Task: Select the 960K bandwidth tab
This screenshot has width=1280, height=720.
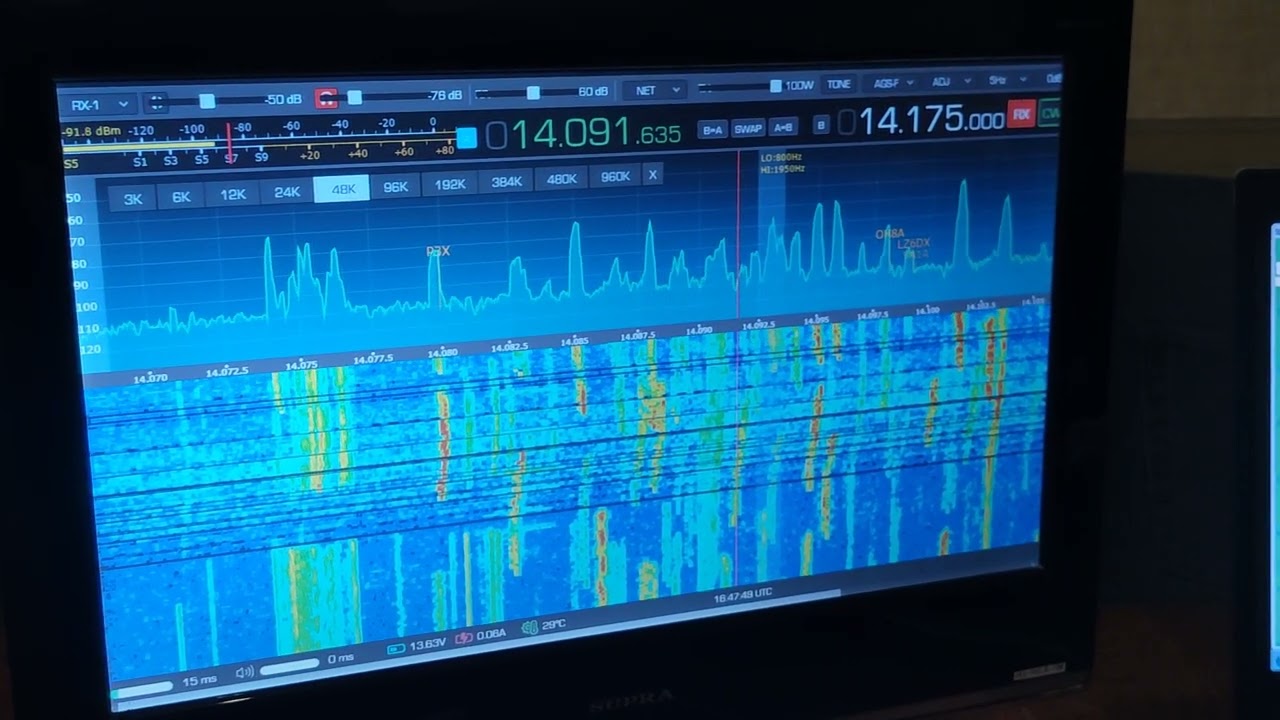Action: pyautogui.click(x=615, y=177)
